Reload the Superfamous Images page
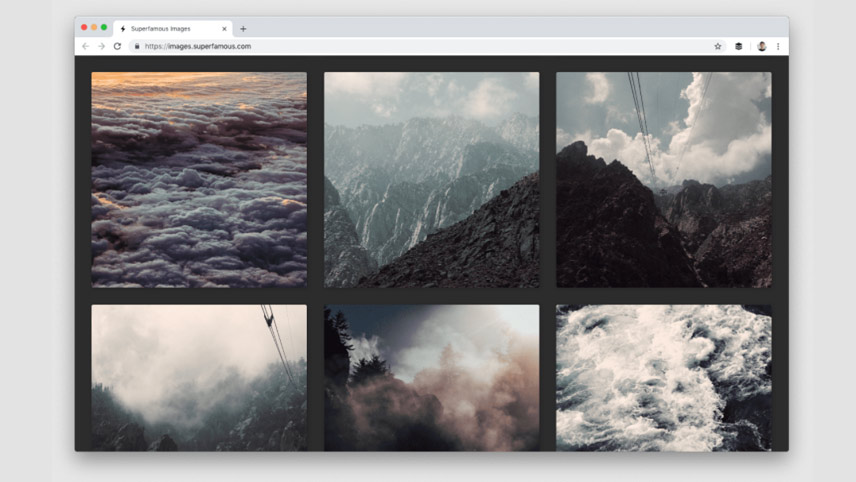 click(x=117, y=46)
